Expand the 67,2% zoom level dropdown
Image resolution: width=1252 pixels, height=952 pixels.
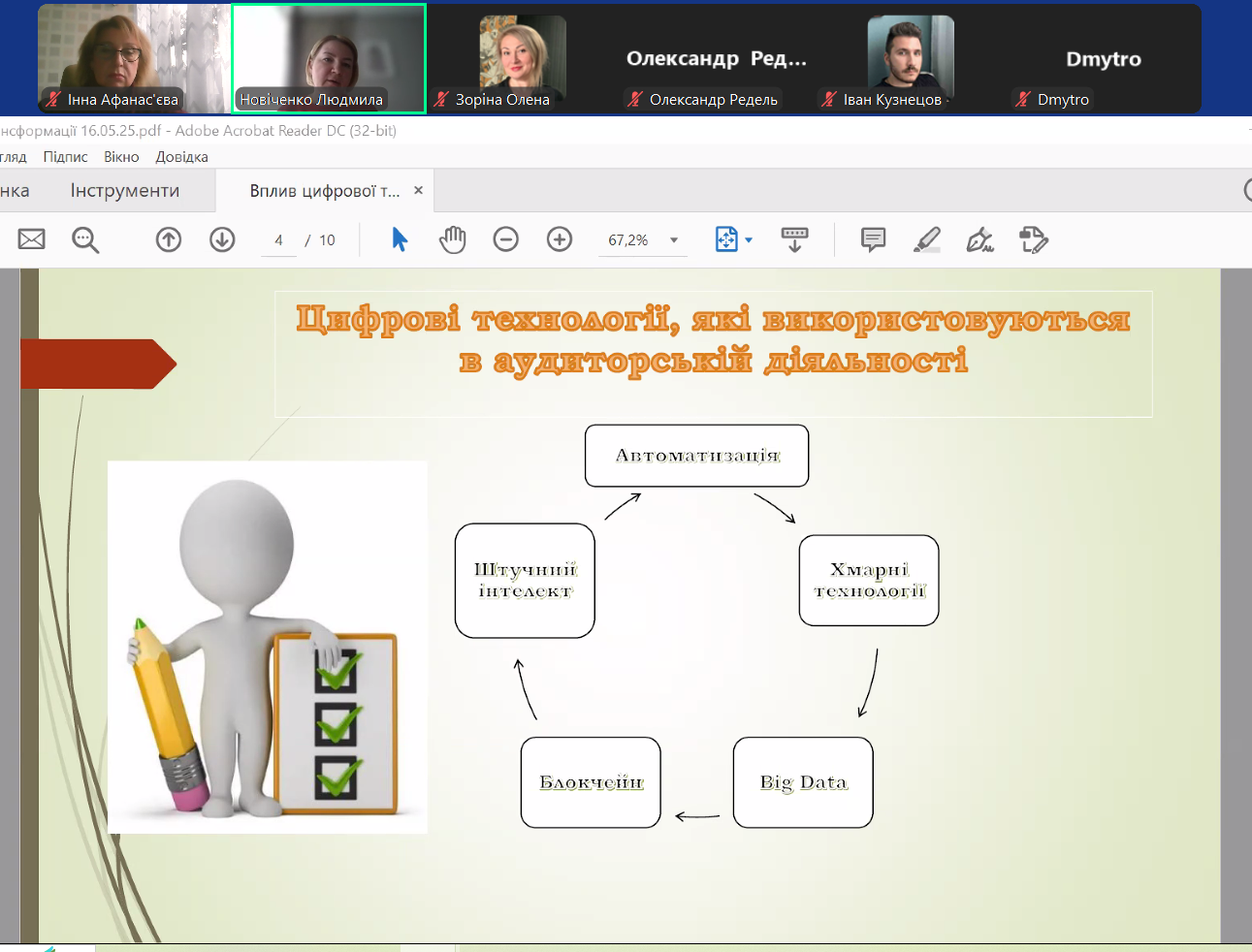tap(674, 240)
